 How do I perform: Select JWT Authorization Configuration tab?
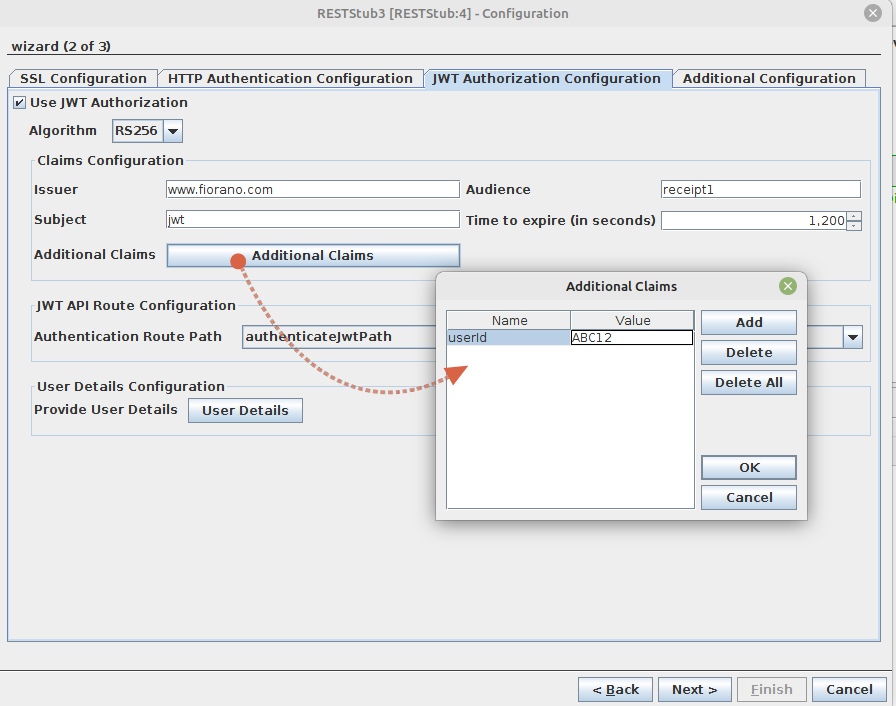[547, 79]
